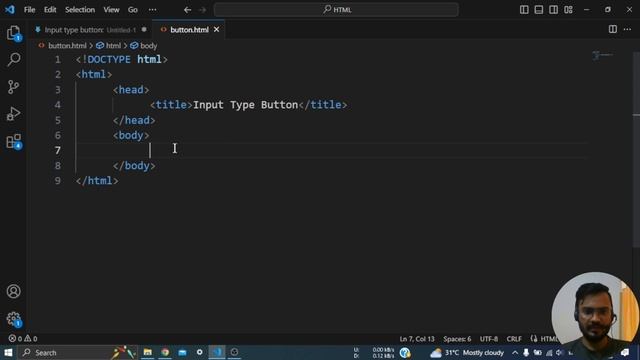Change the HTML language mode in status bar
640x360 pixels.
click(x=549, y=339)
